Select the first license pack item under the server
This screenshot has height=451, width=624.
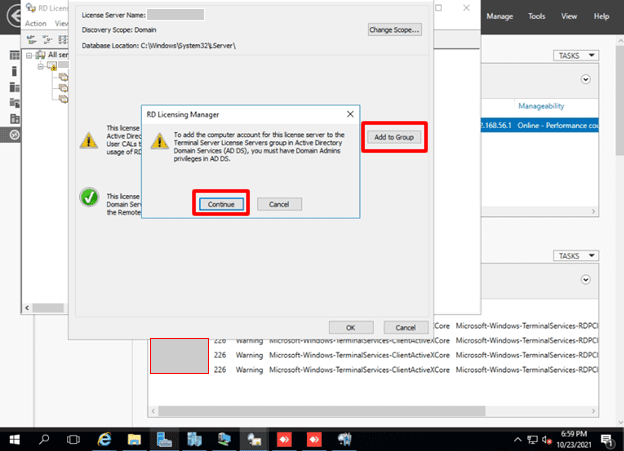click(63, 77)
